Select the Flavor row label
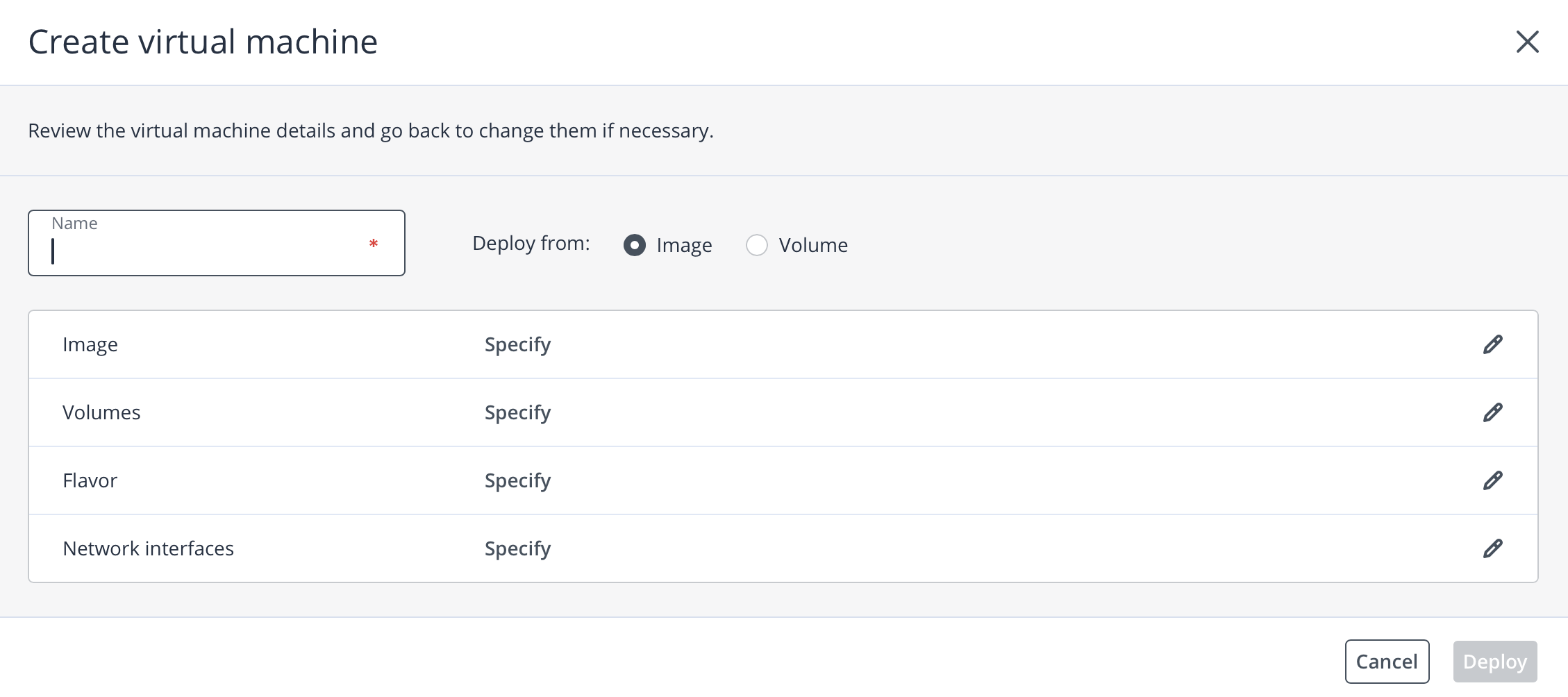 pos(90,480)
